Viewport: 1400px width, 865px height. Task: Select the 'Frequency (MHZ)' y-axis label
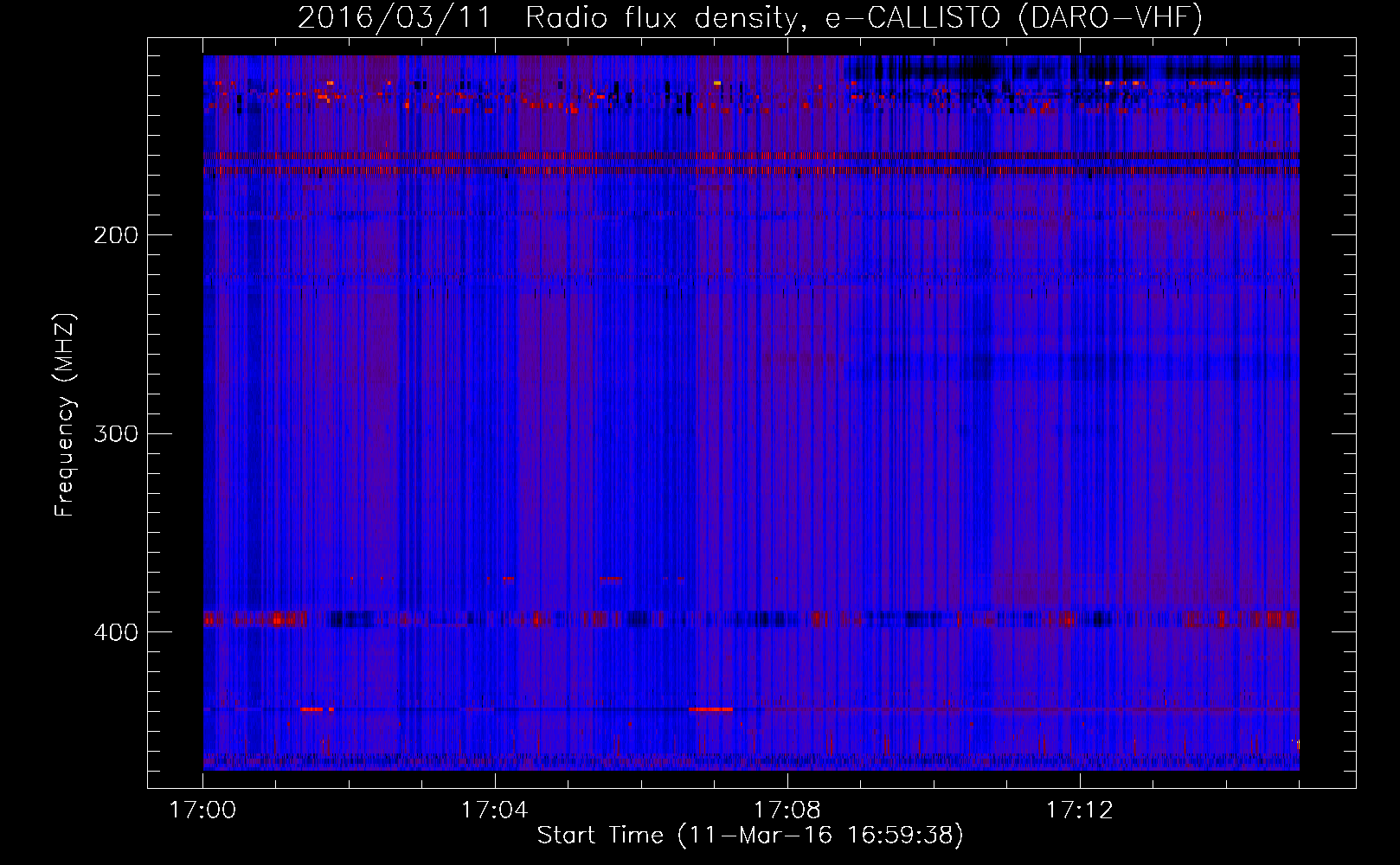[x=65, y=414]
